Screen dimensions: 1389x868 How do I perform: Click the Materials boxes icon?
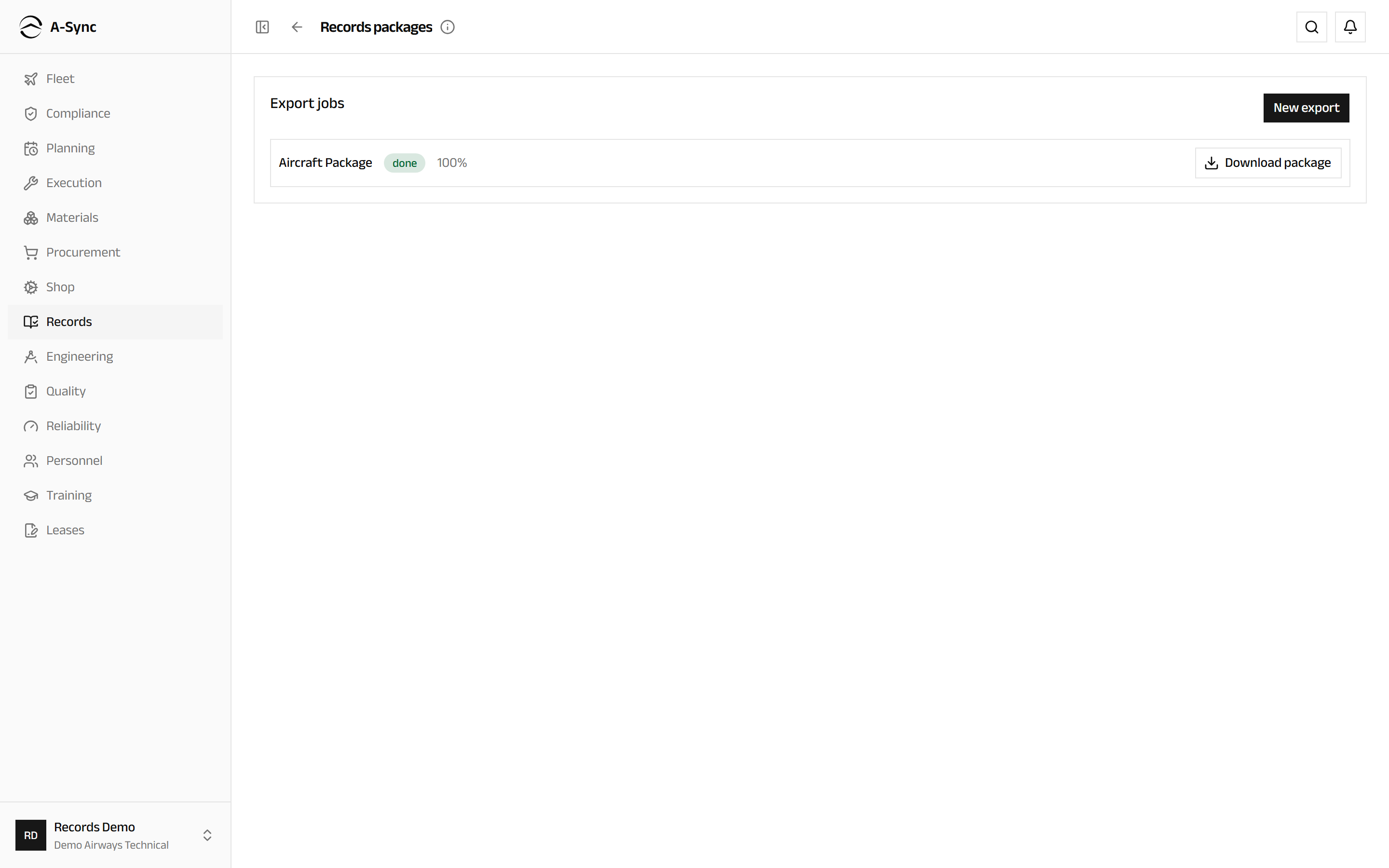31,217
